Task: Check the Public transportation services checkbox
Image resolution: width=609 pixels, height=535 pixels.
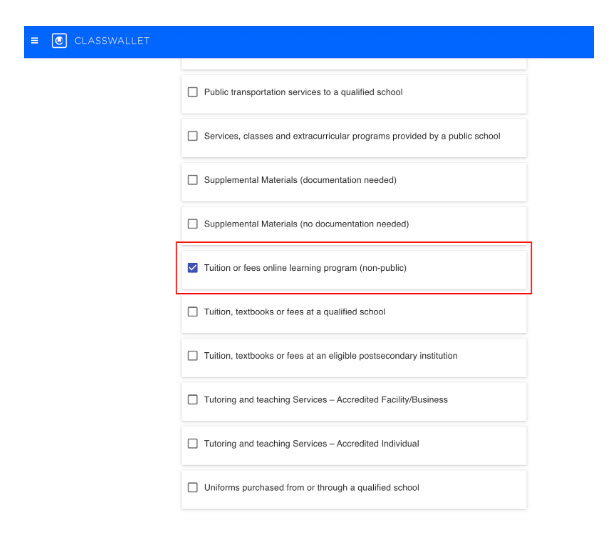Action: tap(193, 93)
